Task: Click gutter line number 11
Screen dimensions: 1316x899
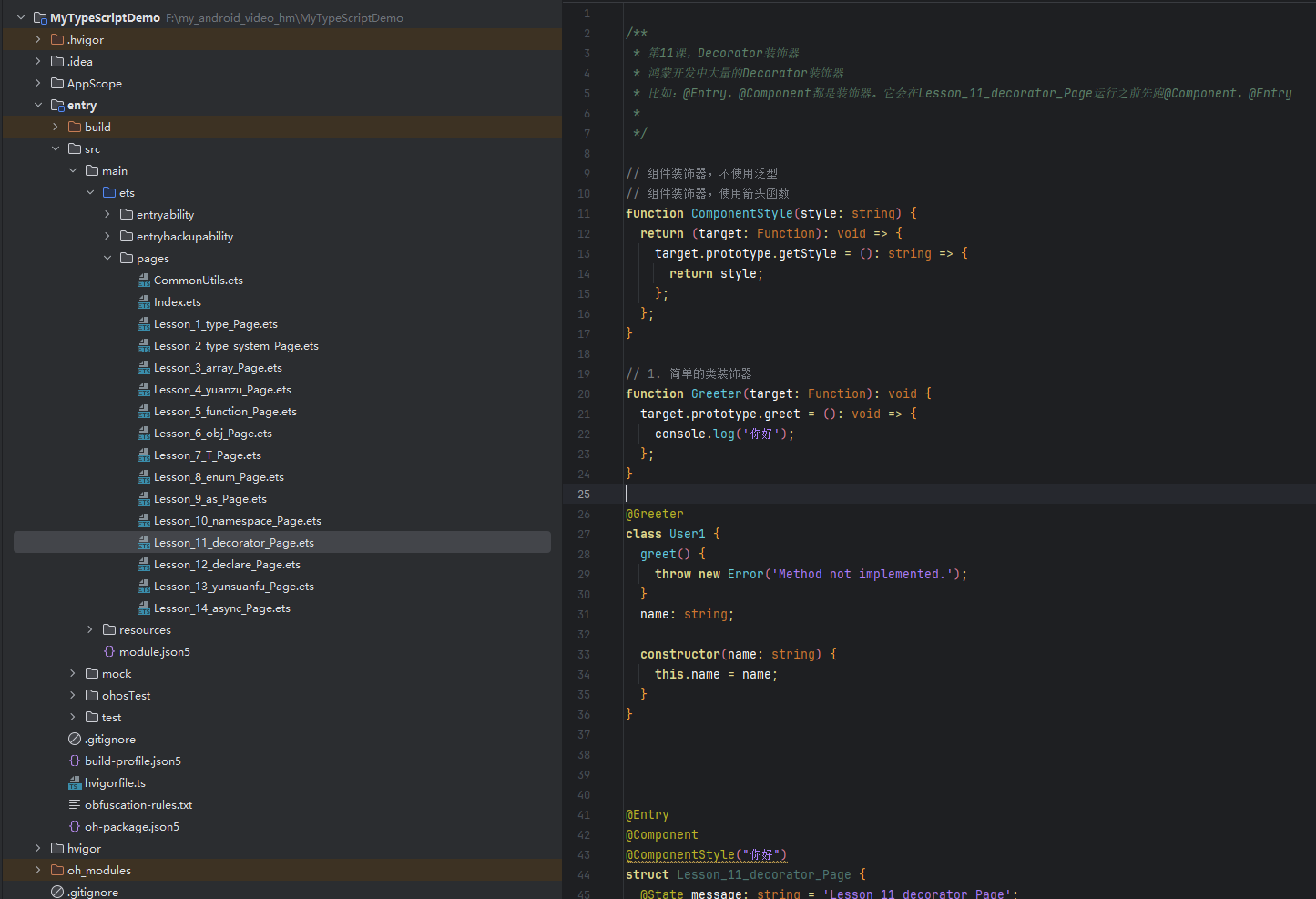Action: point(584,213)
